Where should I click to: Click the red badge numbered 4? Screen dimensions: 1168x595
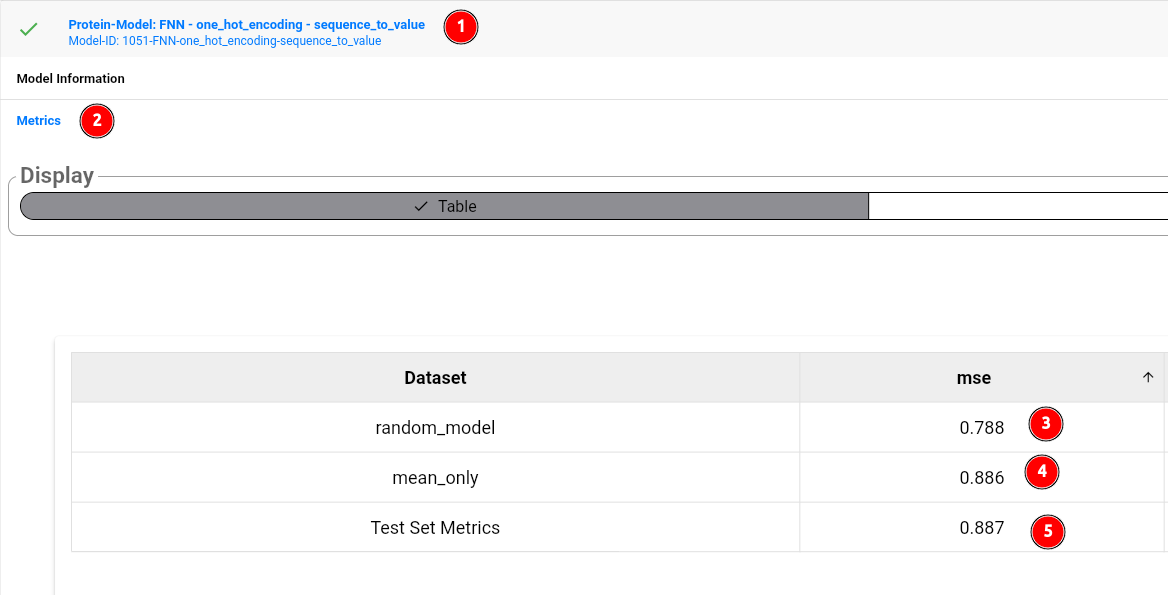click(x=1042, y=472)
